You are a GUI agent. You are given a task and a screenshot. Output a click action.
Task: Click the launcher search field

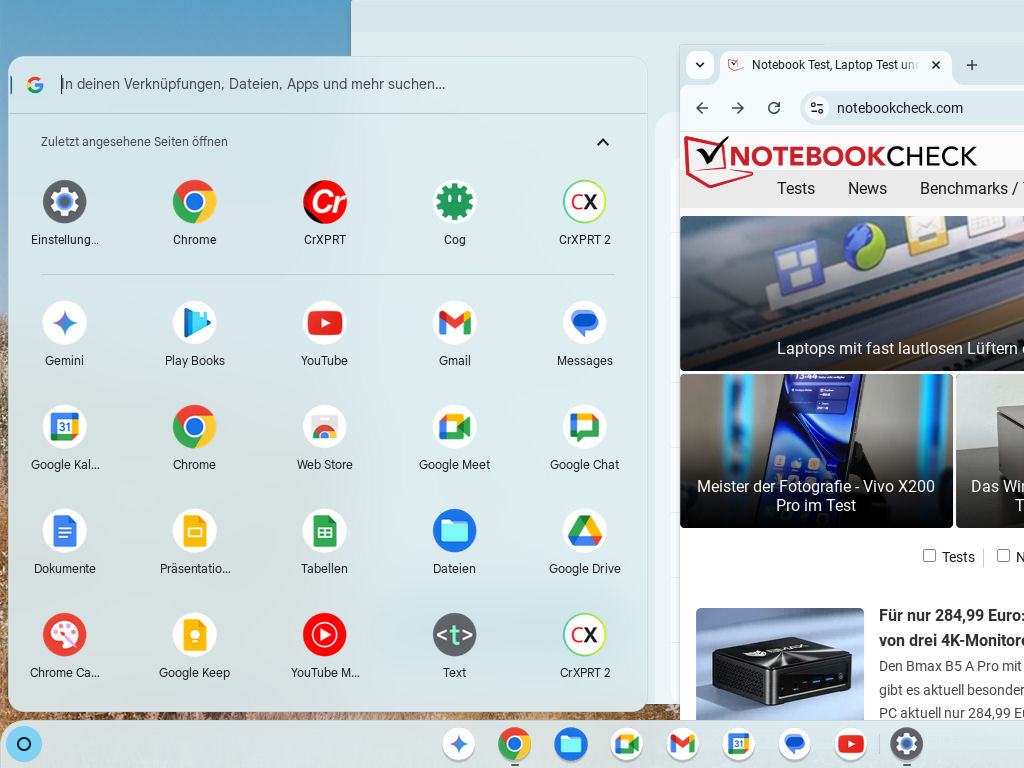tap(300, 85)
